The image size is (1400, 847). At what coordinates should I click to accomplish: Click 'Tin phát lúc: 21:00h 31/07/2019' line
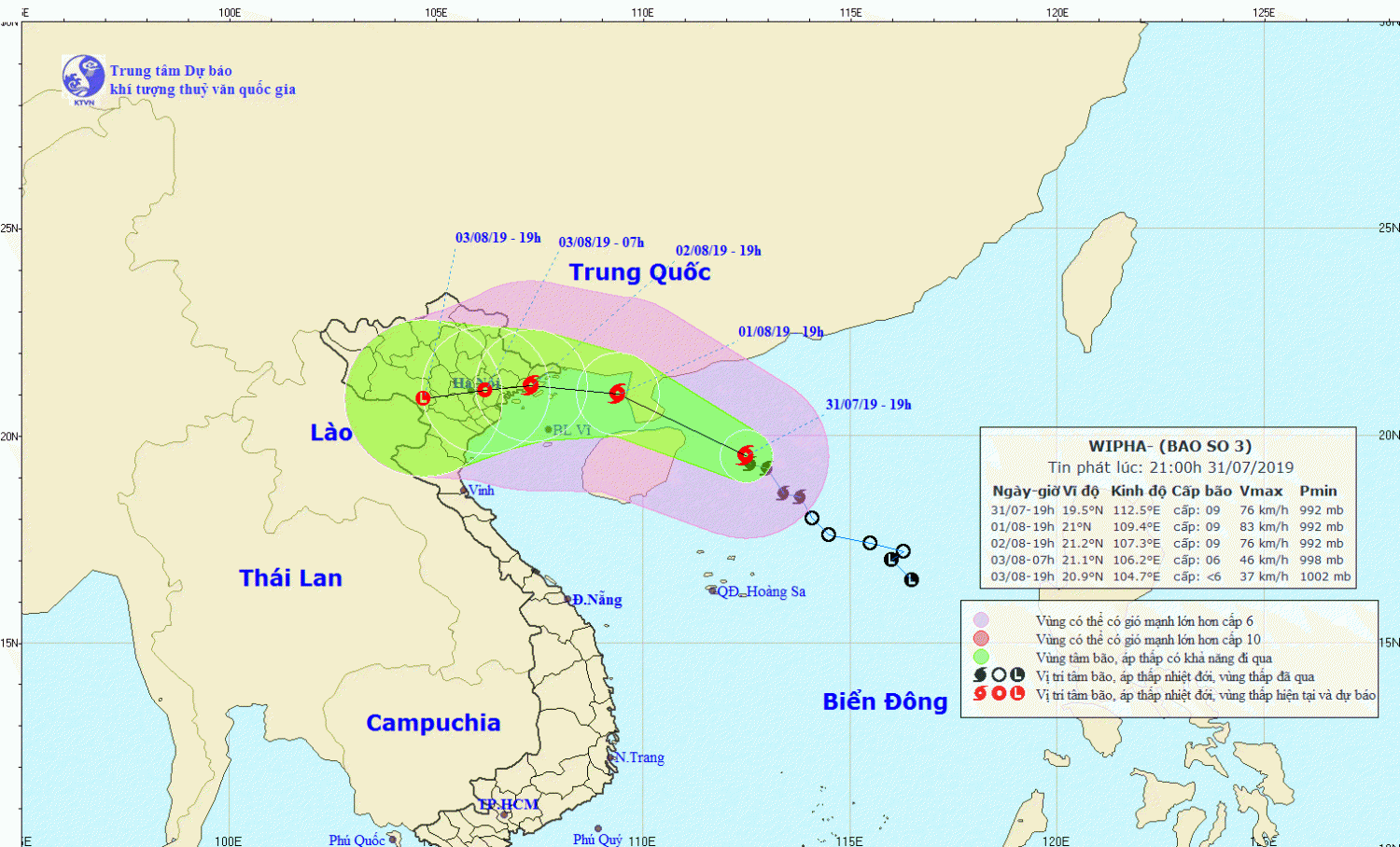[1170, 467]
